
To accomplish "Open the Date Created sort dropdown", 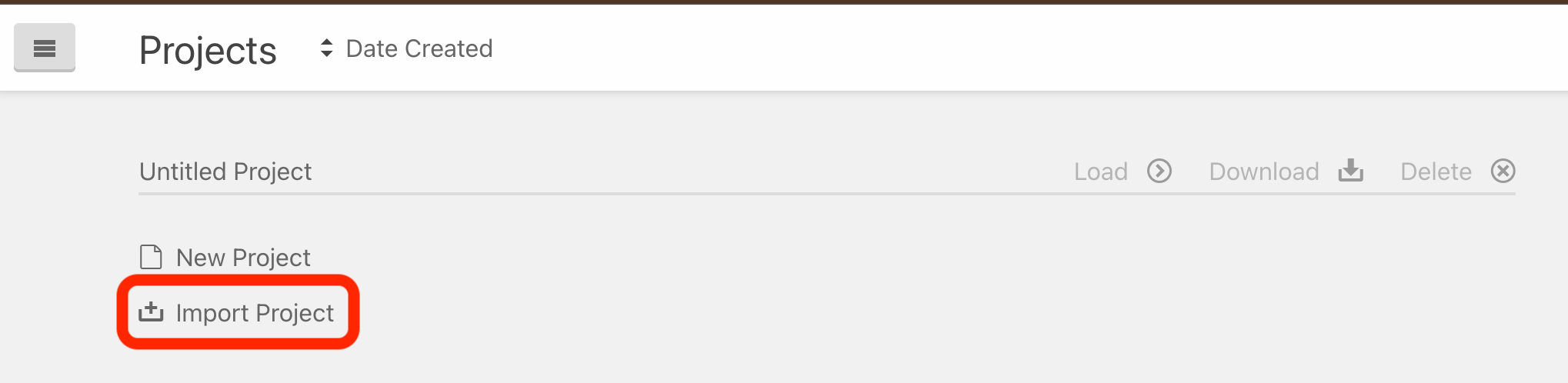I will click(406, 48).
